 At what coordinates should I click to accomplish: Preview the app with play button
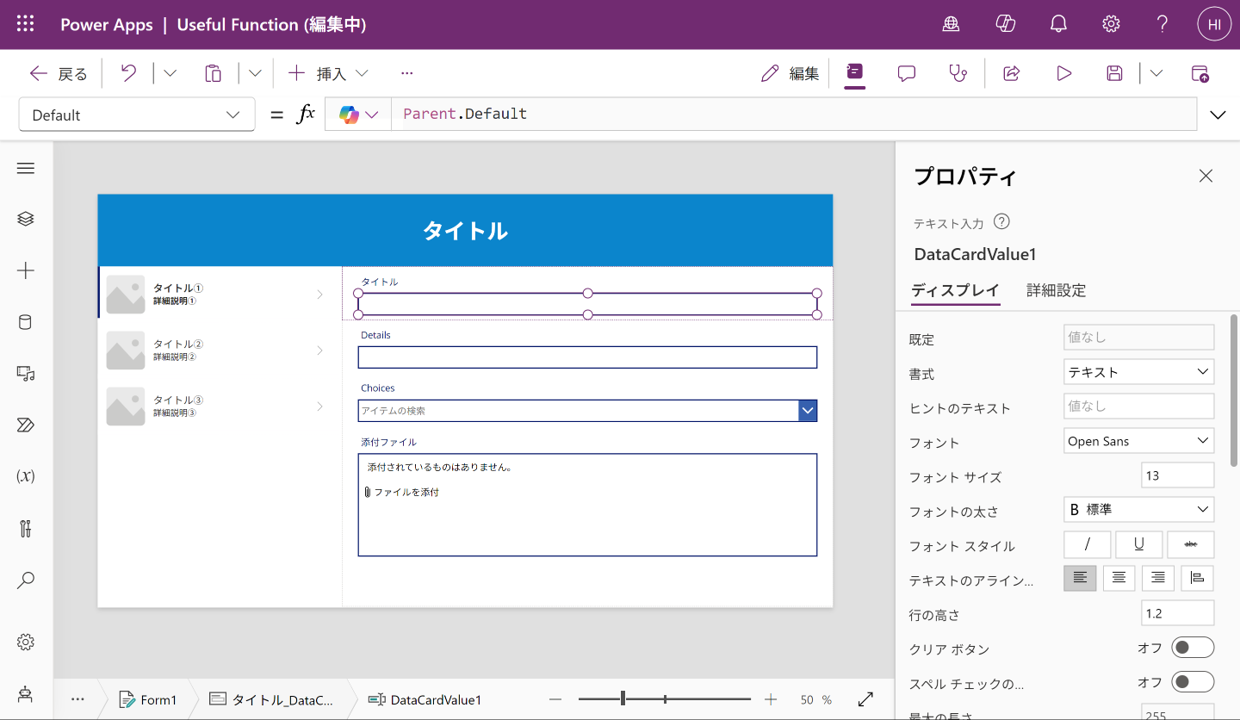point(1063,73)
